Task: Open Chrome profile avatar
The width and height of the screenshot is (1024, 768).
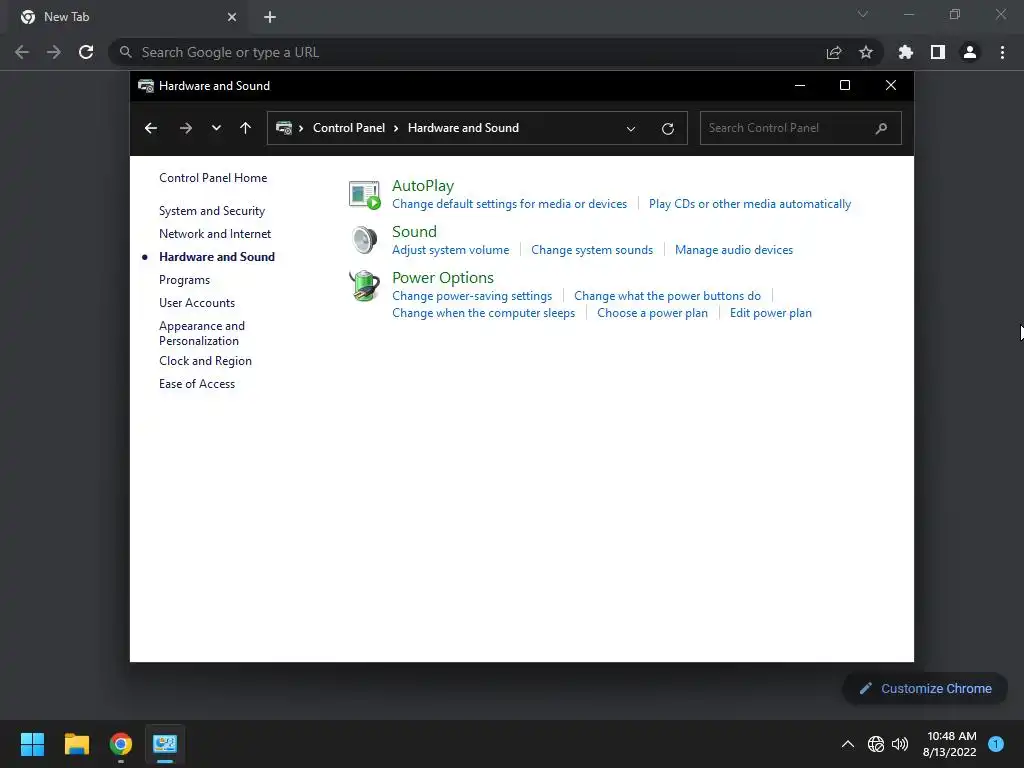Action: pos(970,52)
